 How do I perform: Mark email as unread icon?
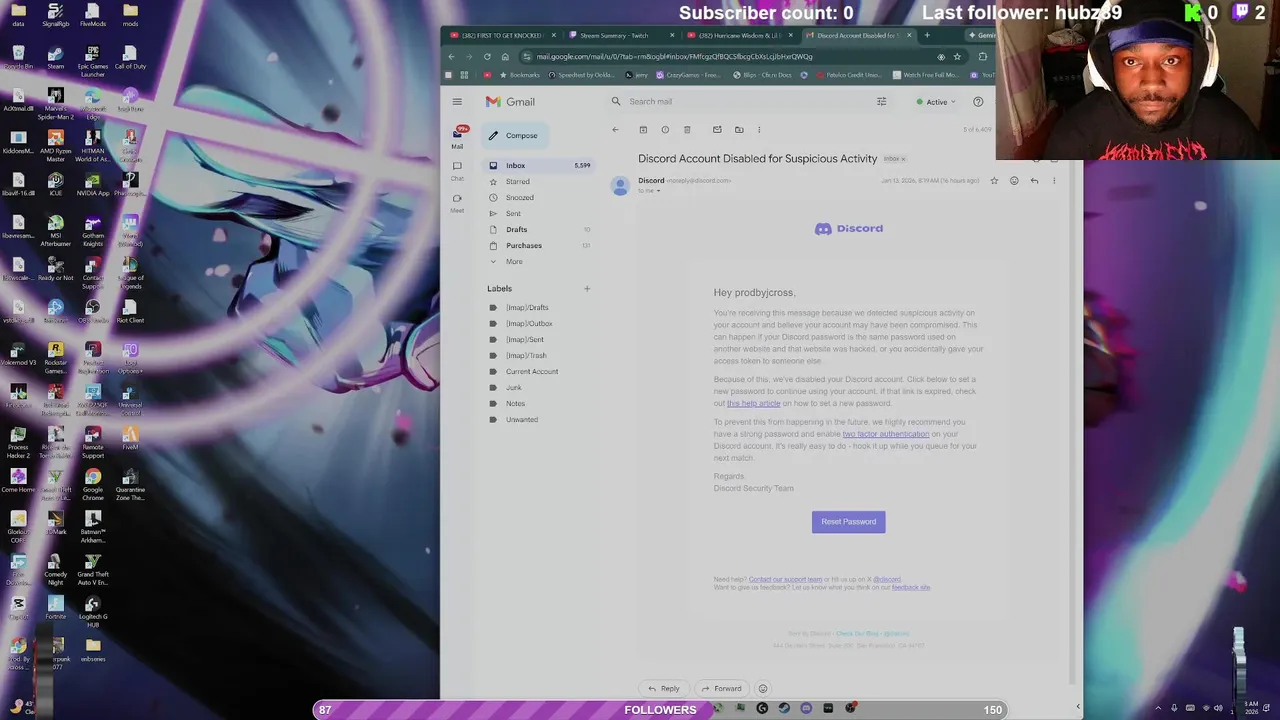pyautogui.click(x=717, y=129)
